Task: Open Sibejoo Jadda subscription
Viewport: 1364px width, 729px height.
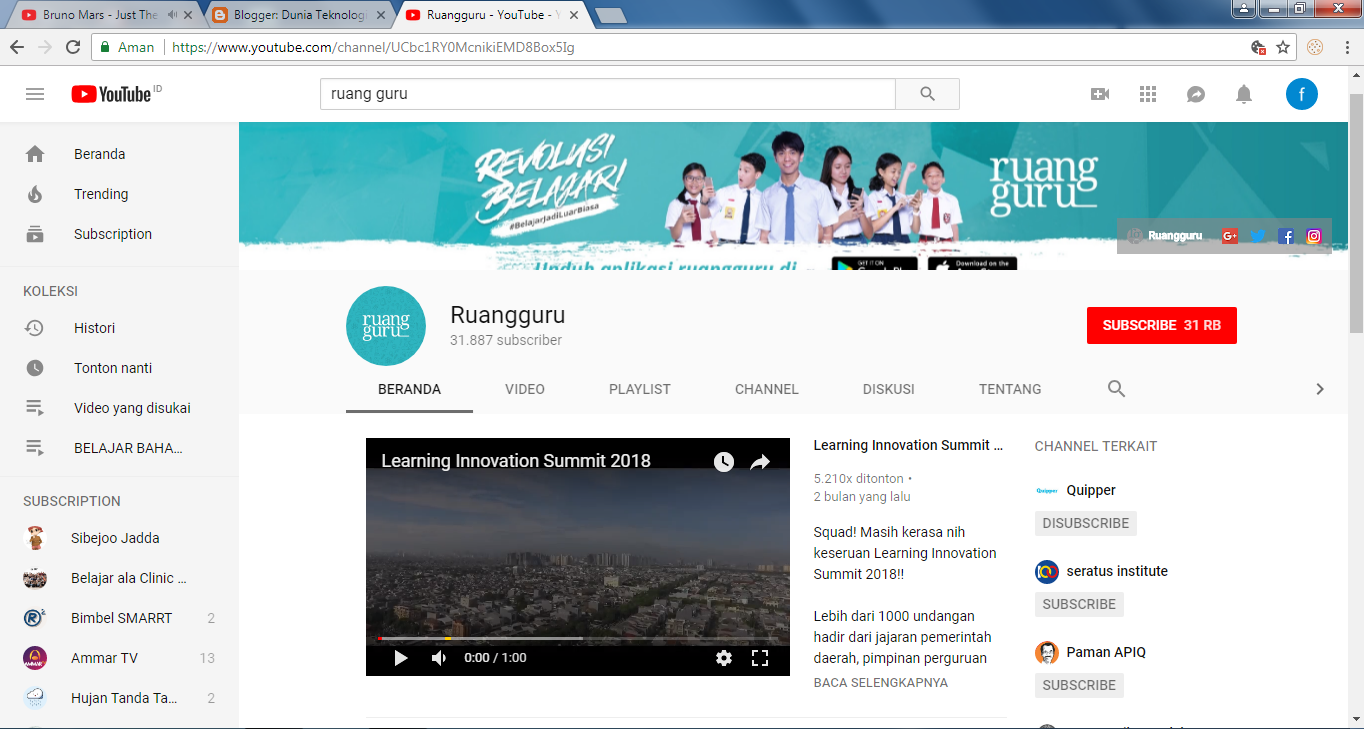Action: (119, 538)
